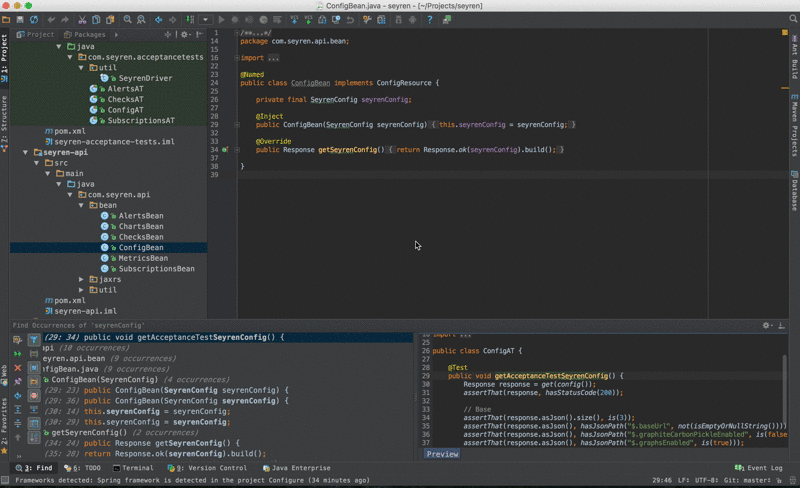
Task: Open the 6: TODO tool window tab
Action: pyautogui.click(x=82, y=468)
